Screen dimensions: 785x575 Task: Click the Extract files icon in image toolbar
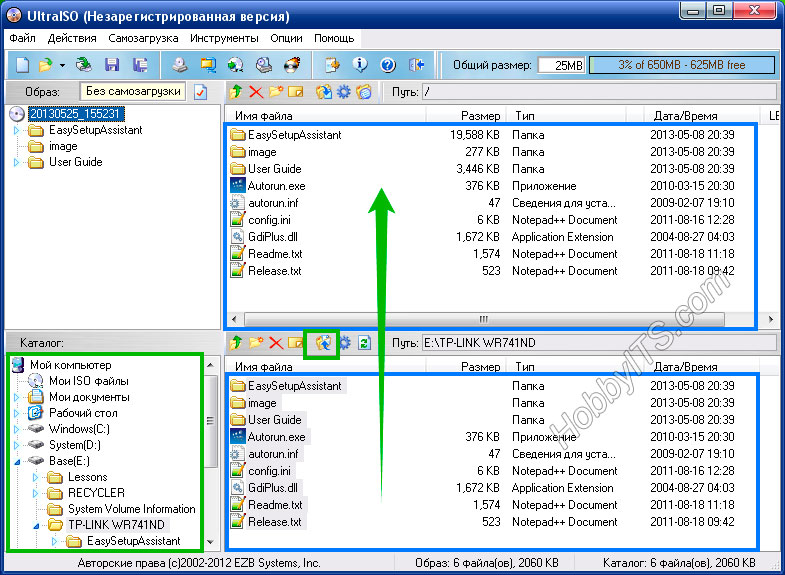(324, 92)
